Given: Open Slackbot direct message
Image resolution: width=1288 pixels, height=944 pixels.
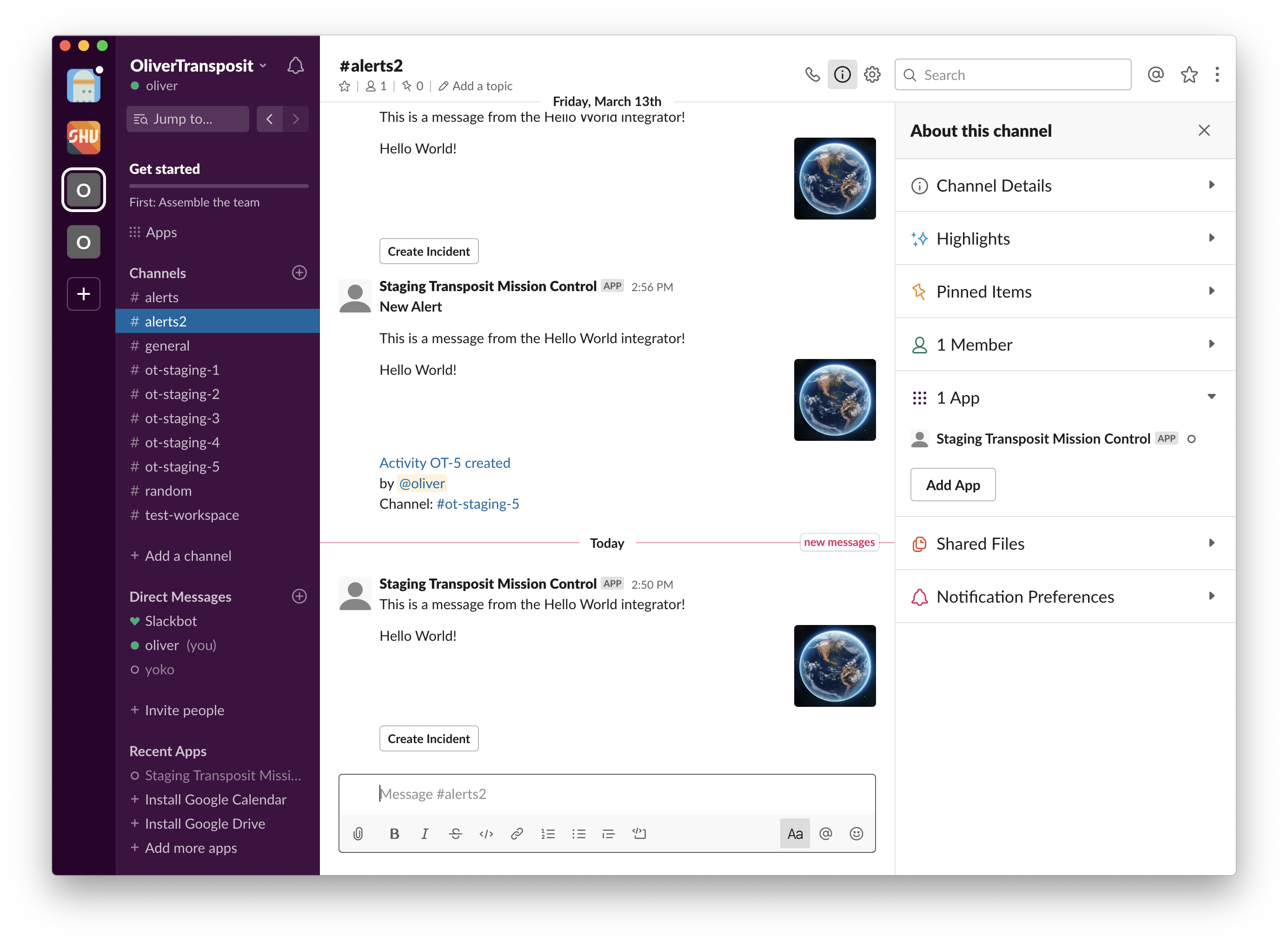Looking at the screenshot, I should (170, 621).
